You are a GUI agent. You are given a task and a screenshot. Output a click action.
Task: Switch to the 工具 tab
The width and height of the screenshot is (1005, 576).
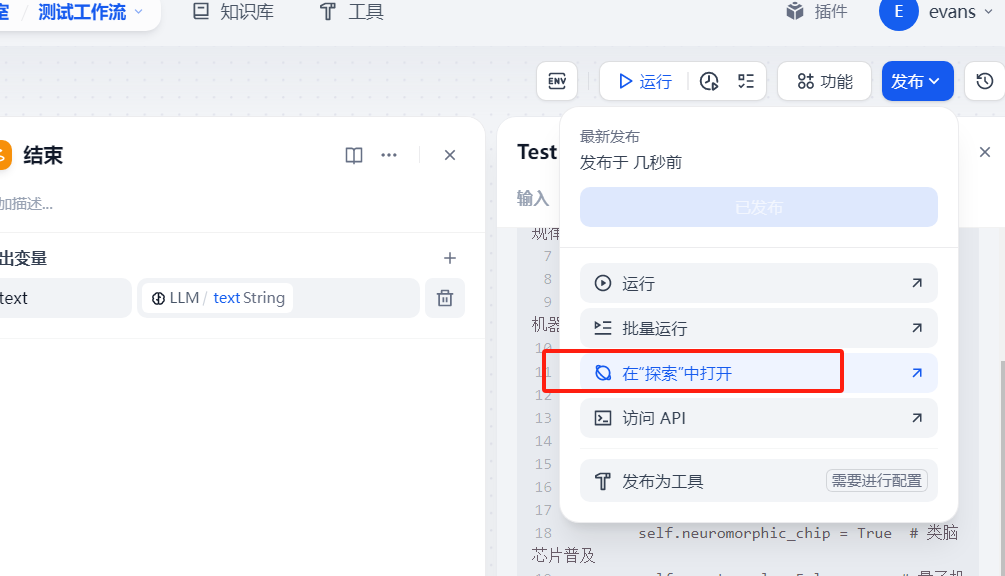click(352, 12)
